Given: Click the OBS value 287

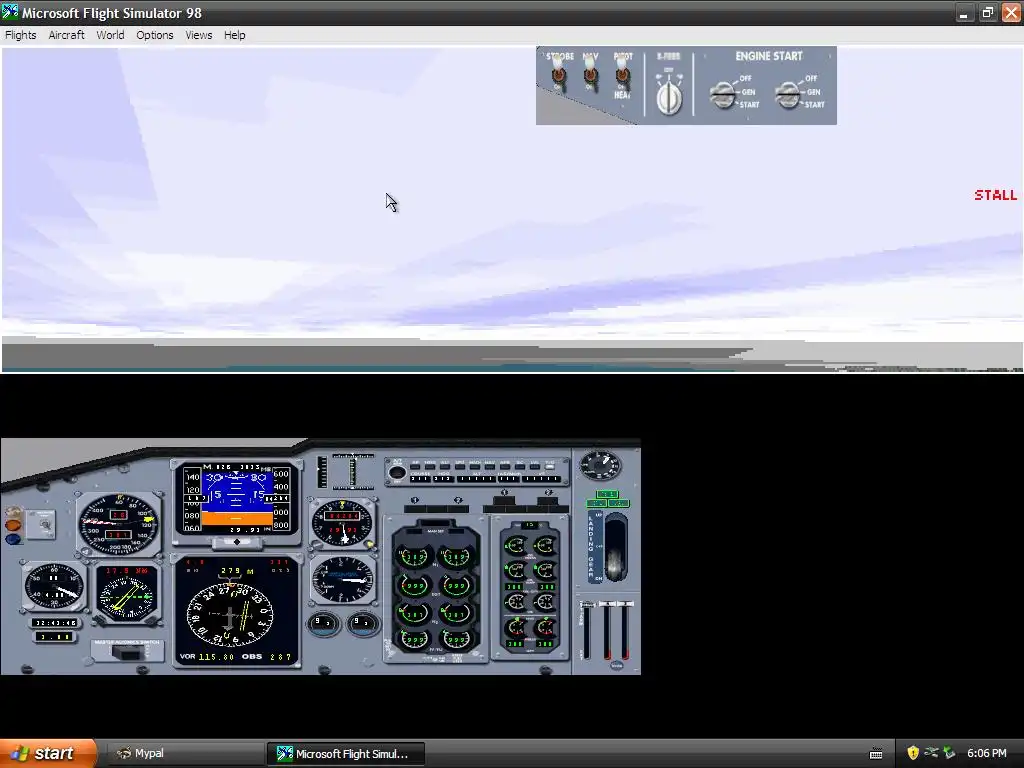Looking at the screenshot, I should (x=281, y=656).
